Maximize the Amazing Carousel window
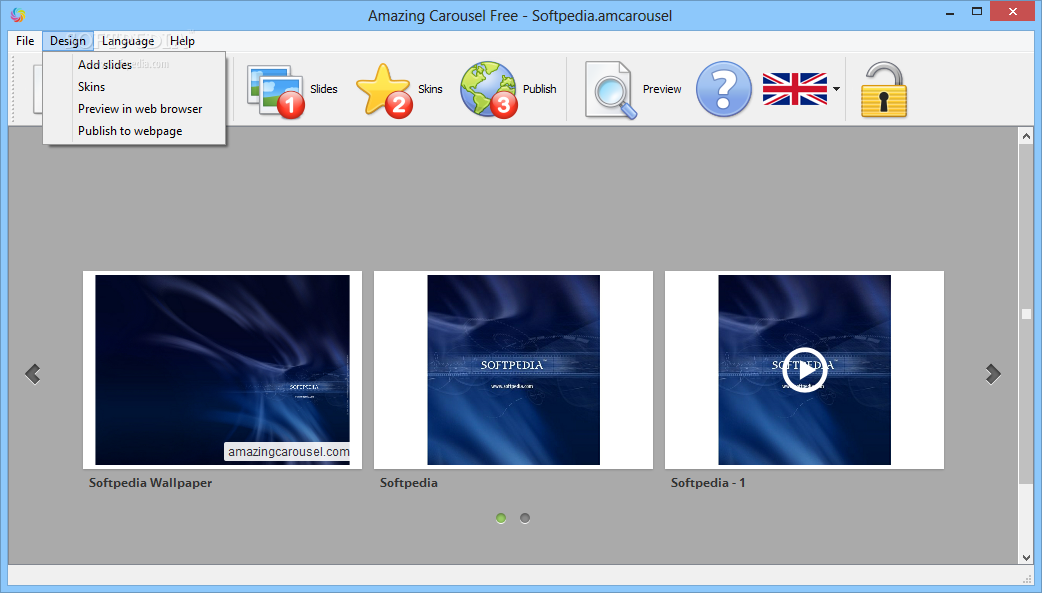The image size is (1042, 593). click(976, 11)
